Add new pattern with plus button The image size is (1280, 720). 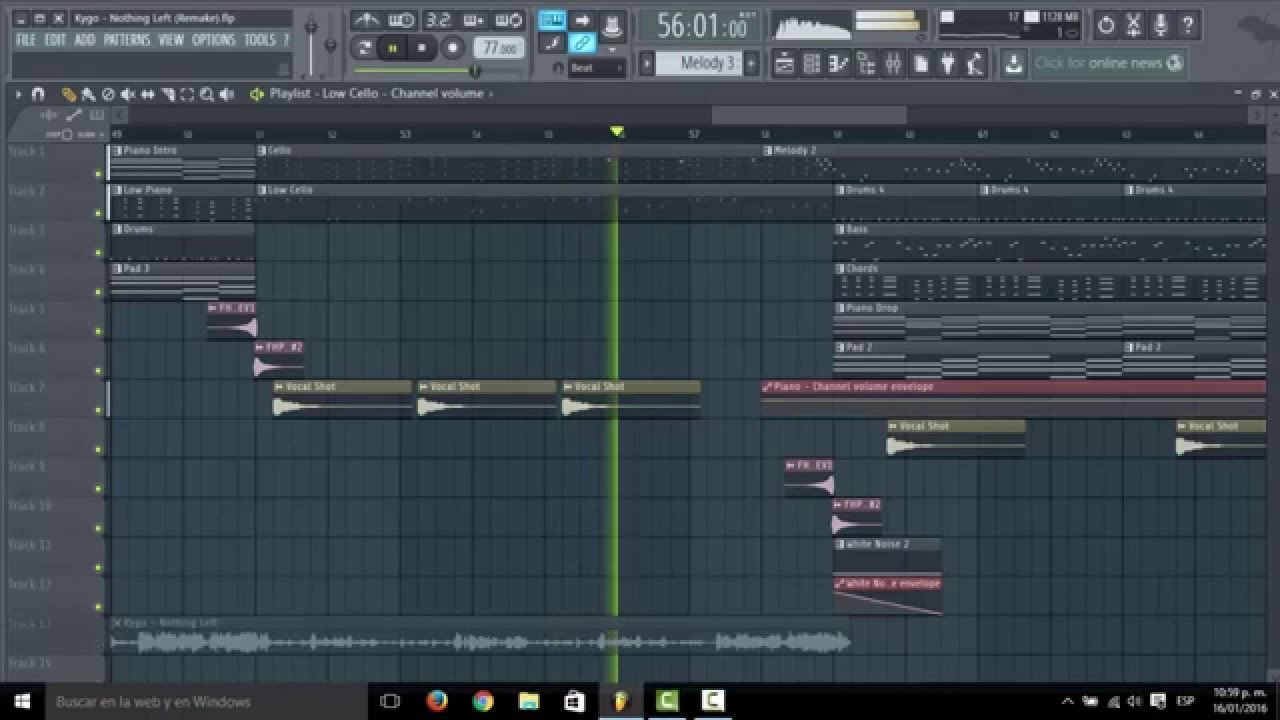click(751, 63)
